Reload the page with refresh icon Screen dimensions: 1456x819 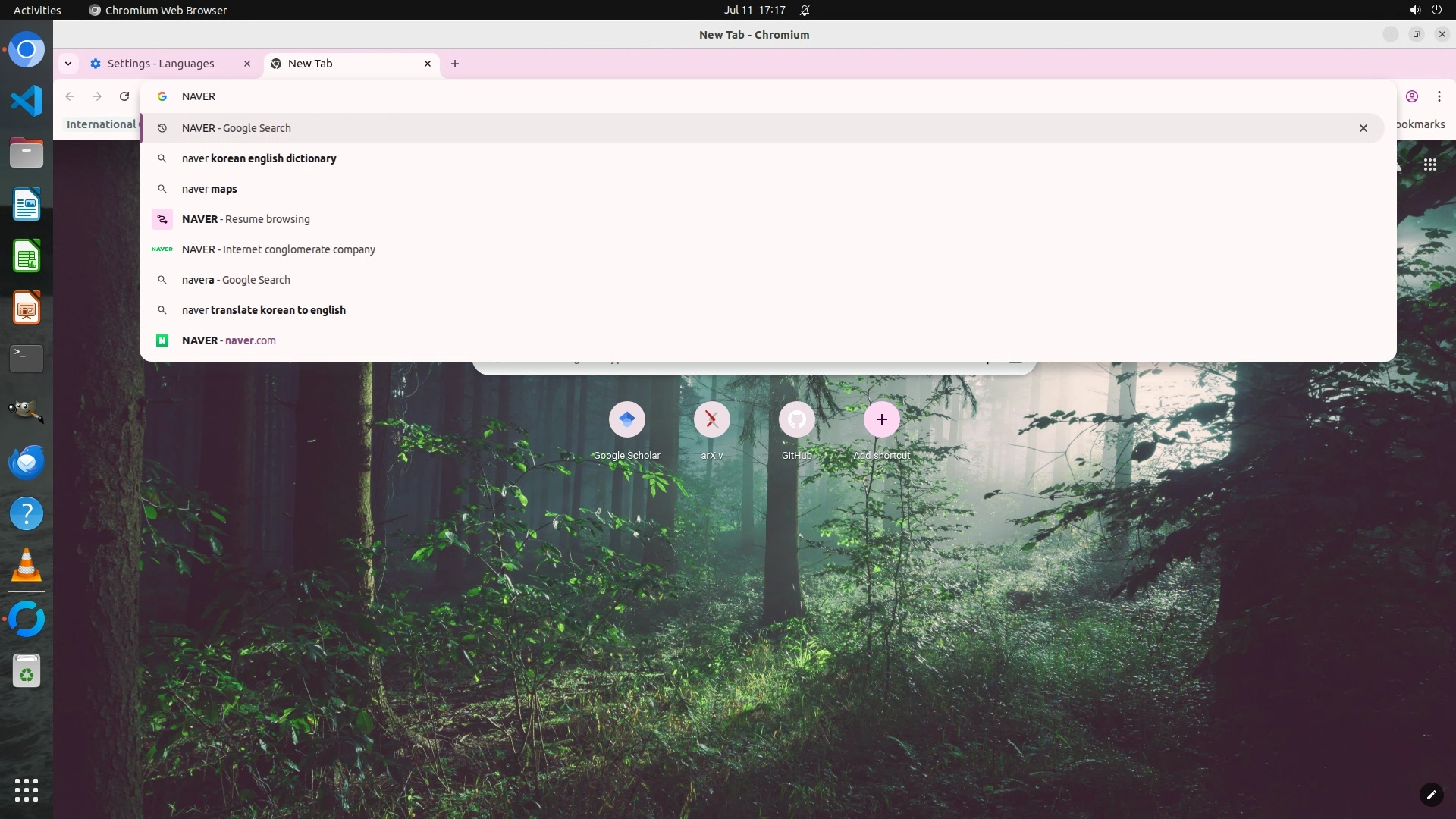pos(124,96)
